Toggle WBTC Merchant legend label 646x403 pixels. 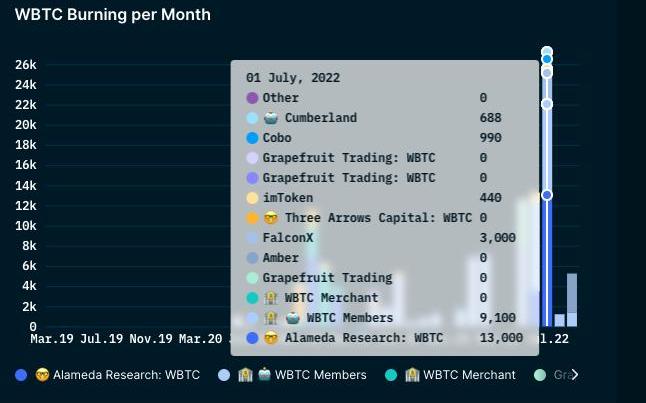(x=469, y=375)
